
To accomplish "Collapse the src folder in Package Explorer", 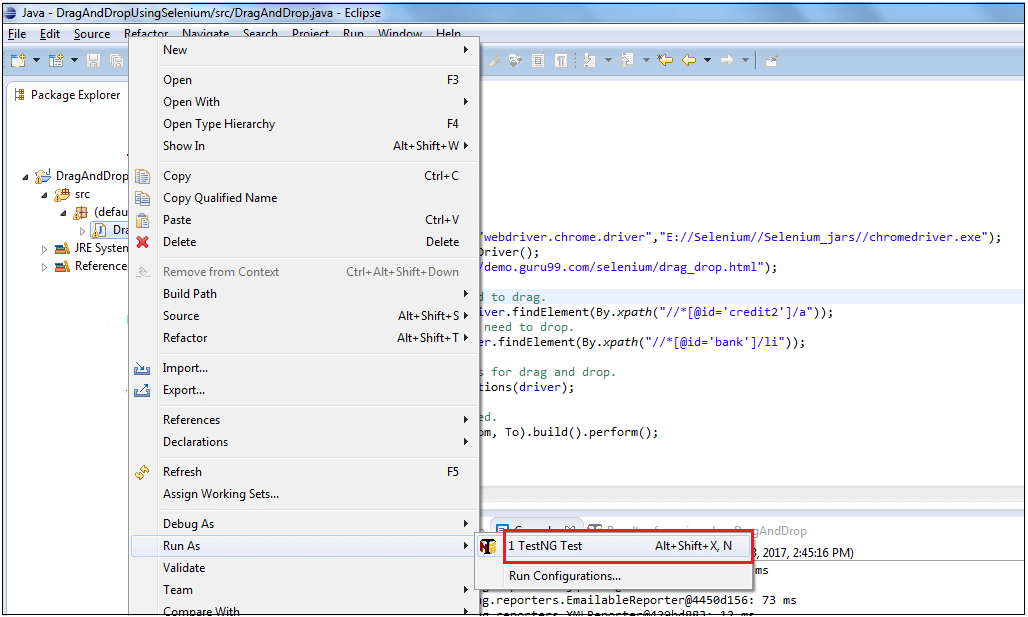I will coord(44,195).
